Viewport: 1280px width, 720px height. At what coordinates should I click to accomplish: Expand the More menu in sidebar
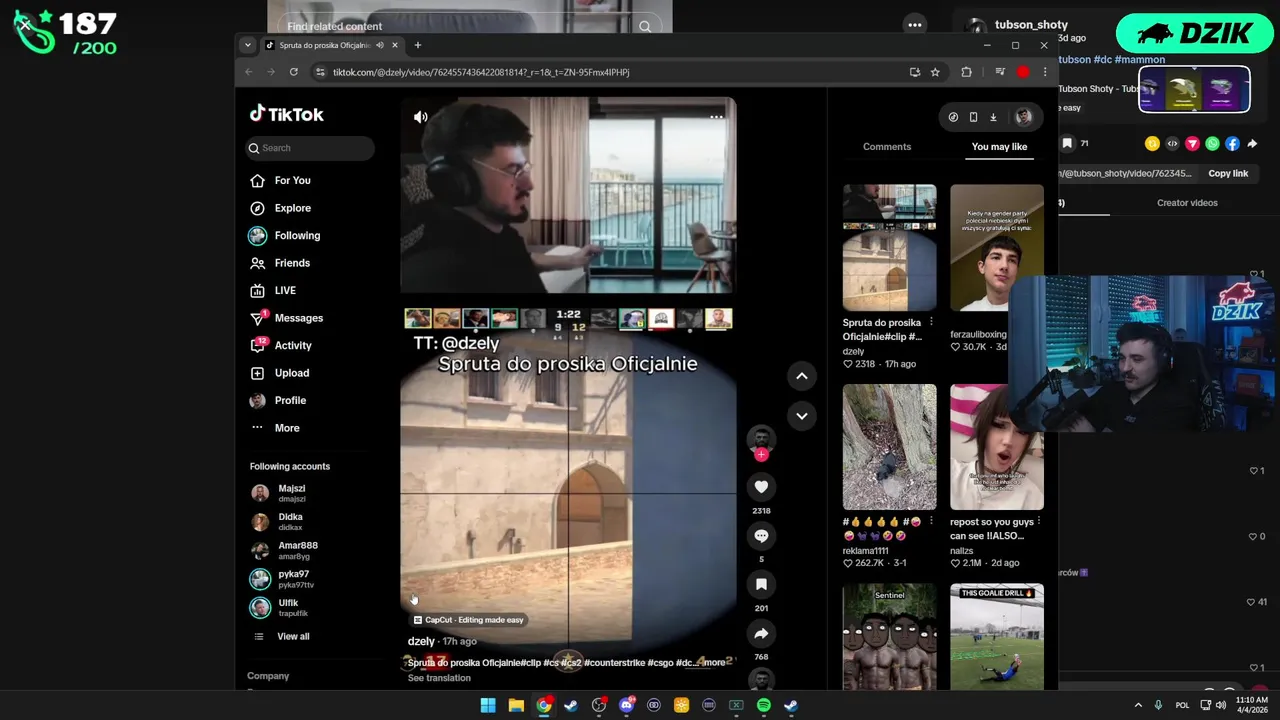pos(275,428)
